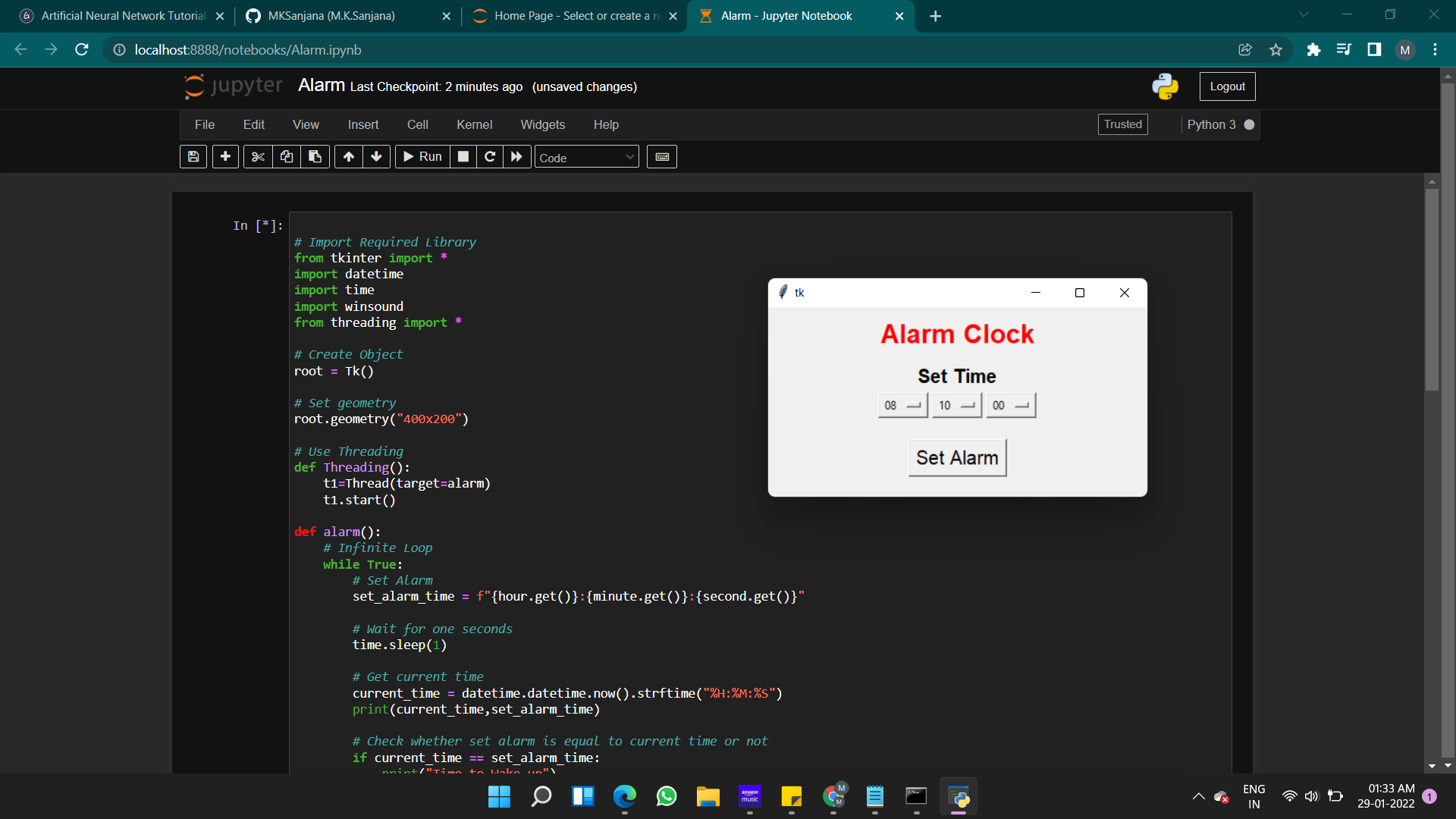Click the Trusted notebook indicator
Screen dimensions: 1456x819
[1122, 124]
